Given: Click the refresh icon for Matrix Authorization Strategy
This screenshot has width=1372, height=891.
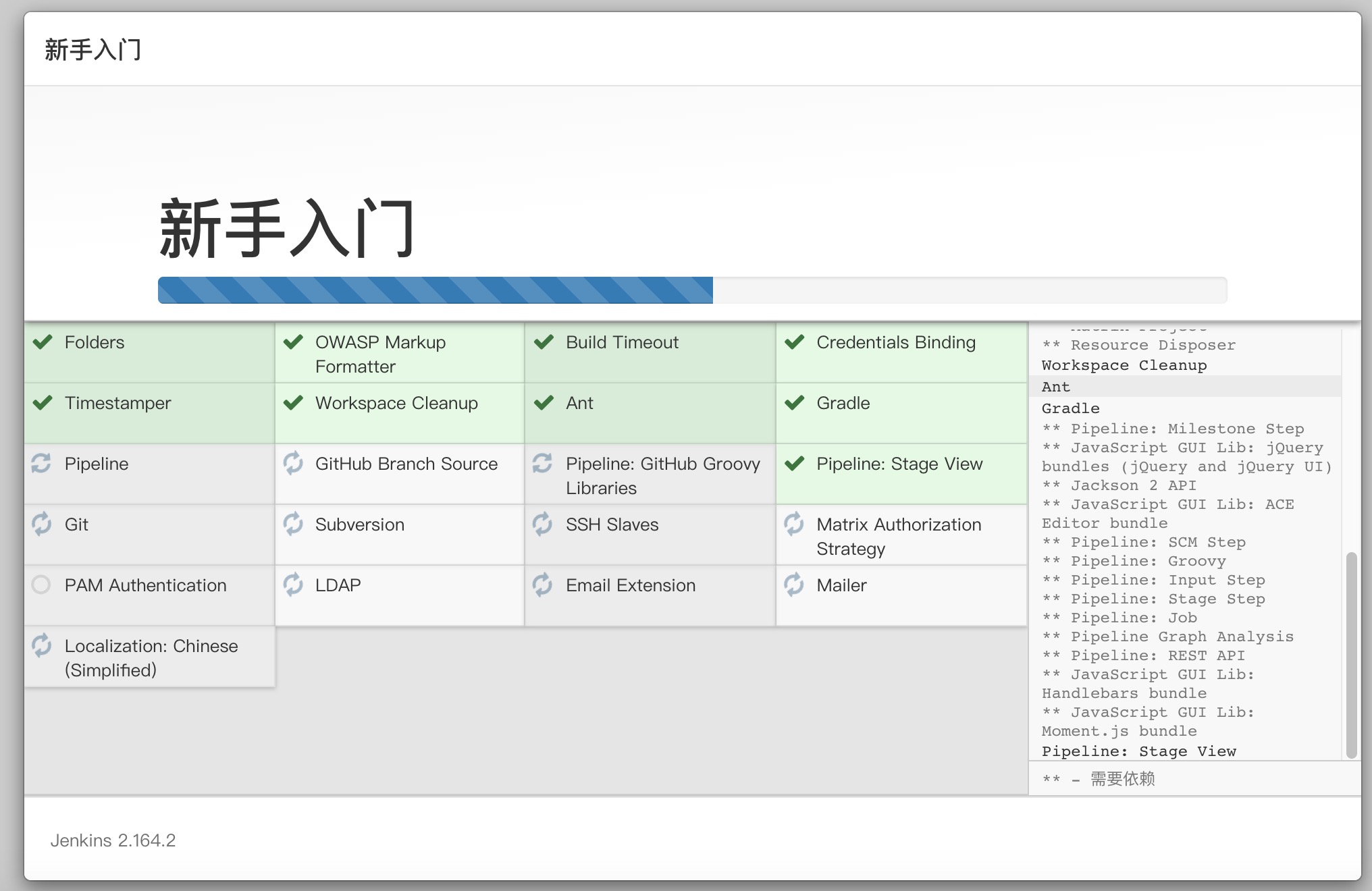Looking at the screenshot, I should point(794,524).
